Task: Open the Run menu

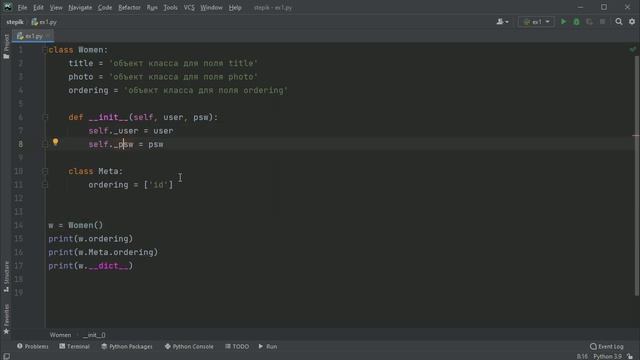Action: [152, 7]
